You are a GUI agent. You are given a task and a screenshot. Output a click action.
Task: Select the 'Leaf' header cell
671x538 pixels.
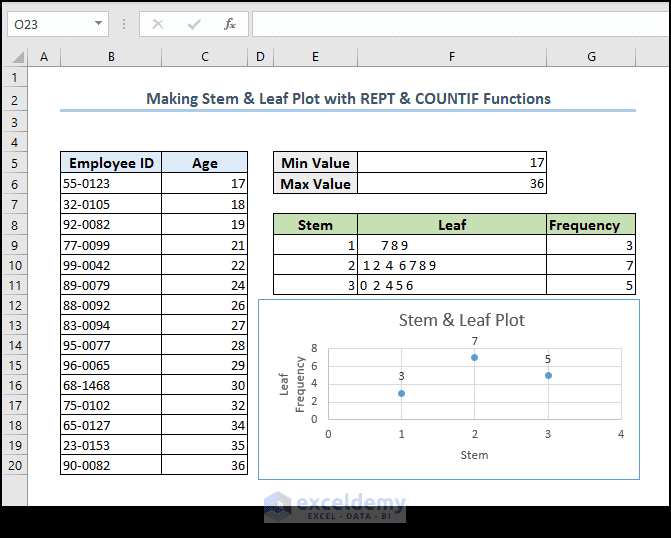coord(452,225)
